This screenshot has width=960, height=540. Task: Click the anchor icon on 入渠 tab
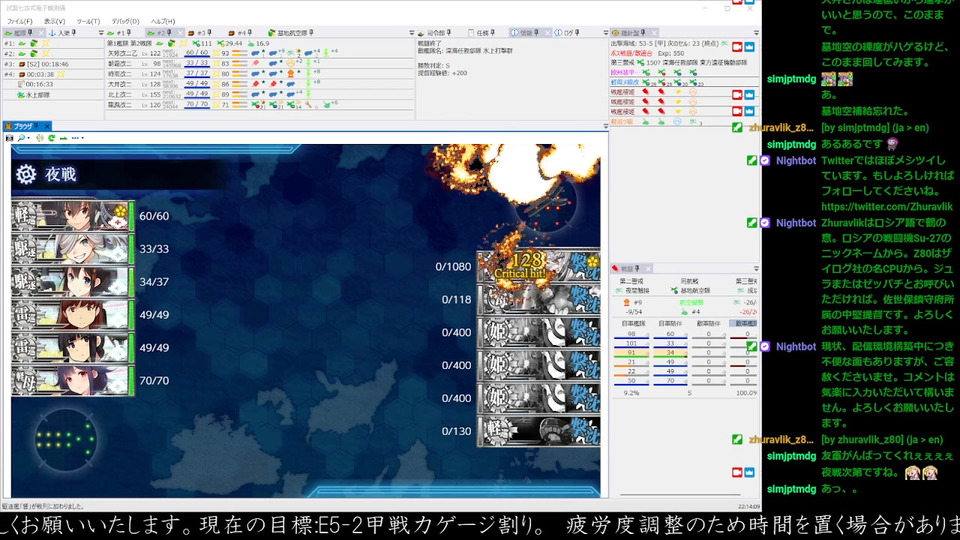[x=52, y=32]
